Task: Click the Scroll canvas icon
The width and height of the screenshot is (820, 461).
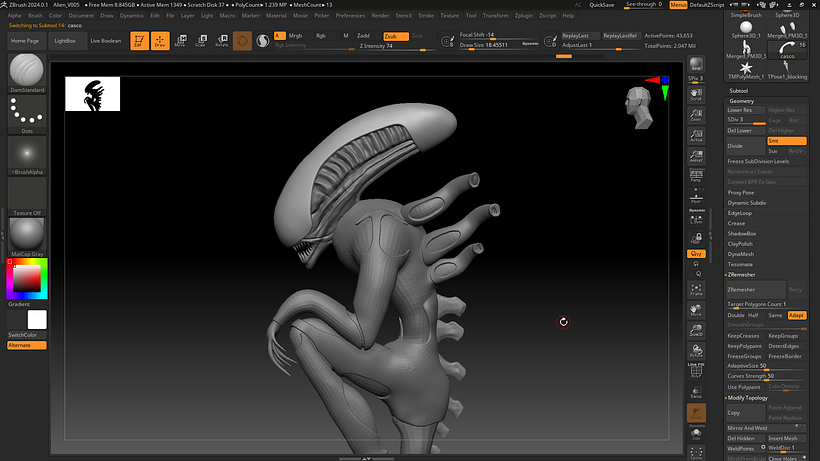Action: pos(696,95)
